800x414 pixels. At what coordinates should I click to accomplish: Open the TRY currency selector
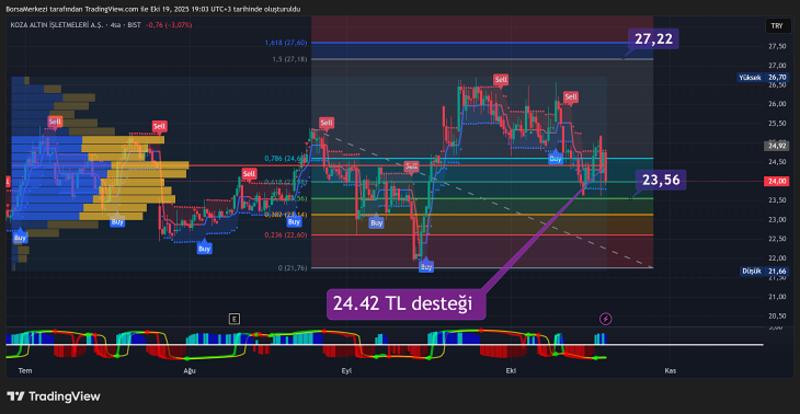(x=775, y=26)
